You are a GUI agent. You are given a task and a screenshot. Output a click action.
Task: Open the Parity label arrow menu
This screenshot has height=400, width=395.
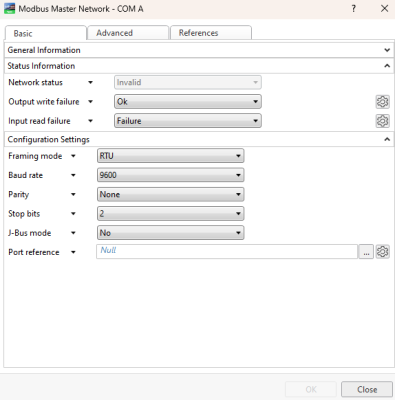pos(73,194)
